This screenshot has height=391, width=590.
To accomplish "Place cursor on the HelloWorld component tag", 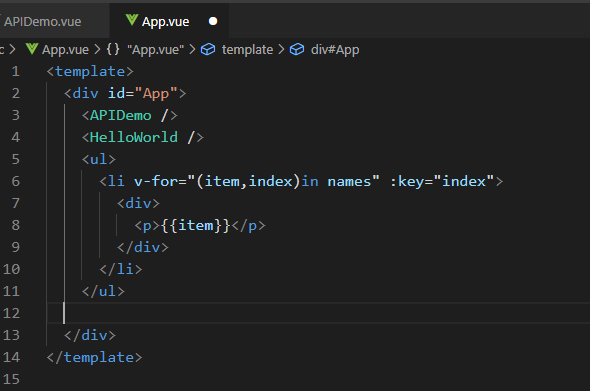I will tap(134, 137).
